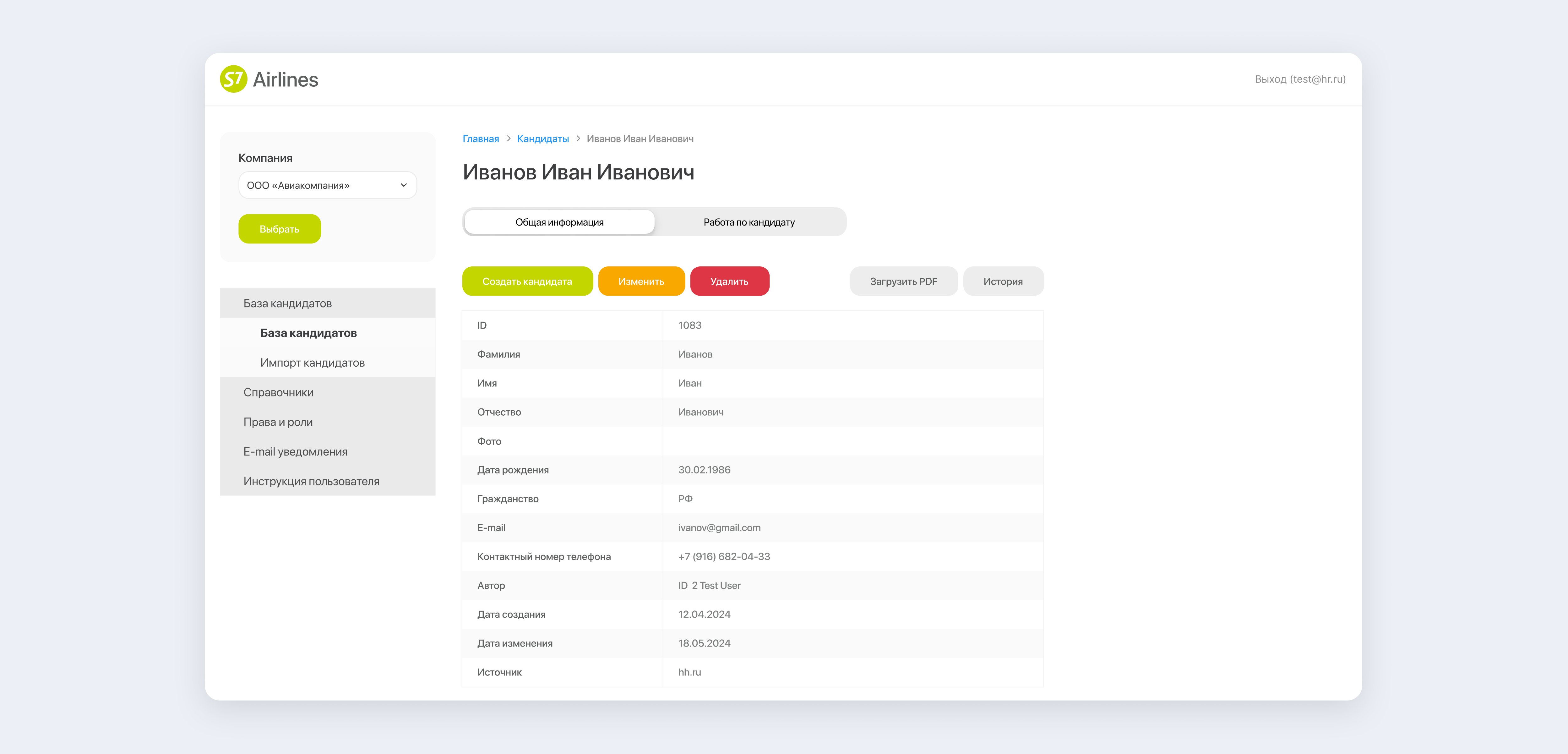1568x754 pixels.
Task: Follow the Главная breadcrumb link
Action: [x=480, y=139]
